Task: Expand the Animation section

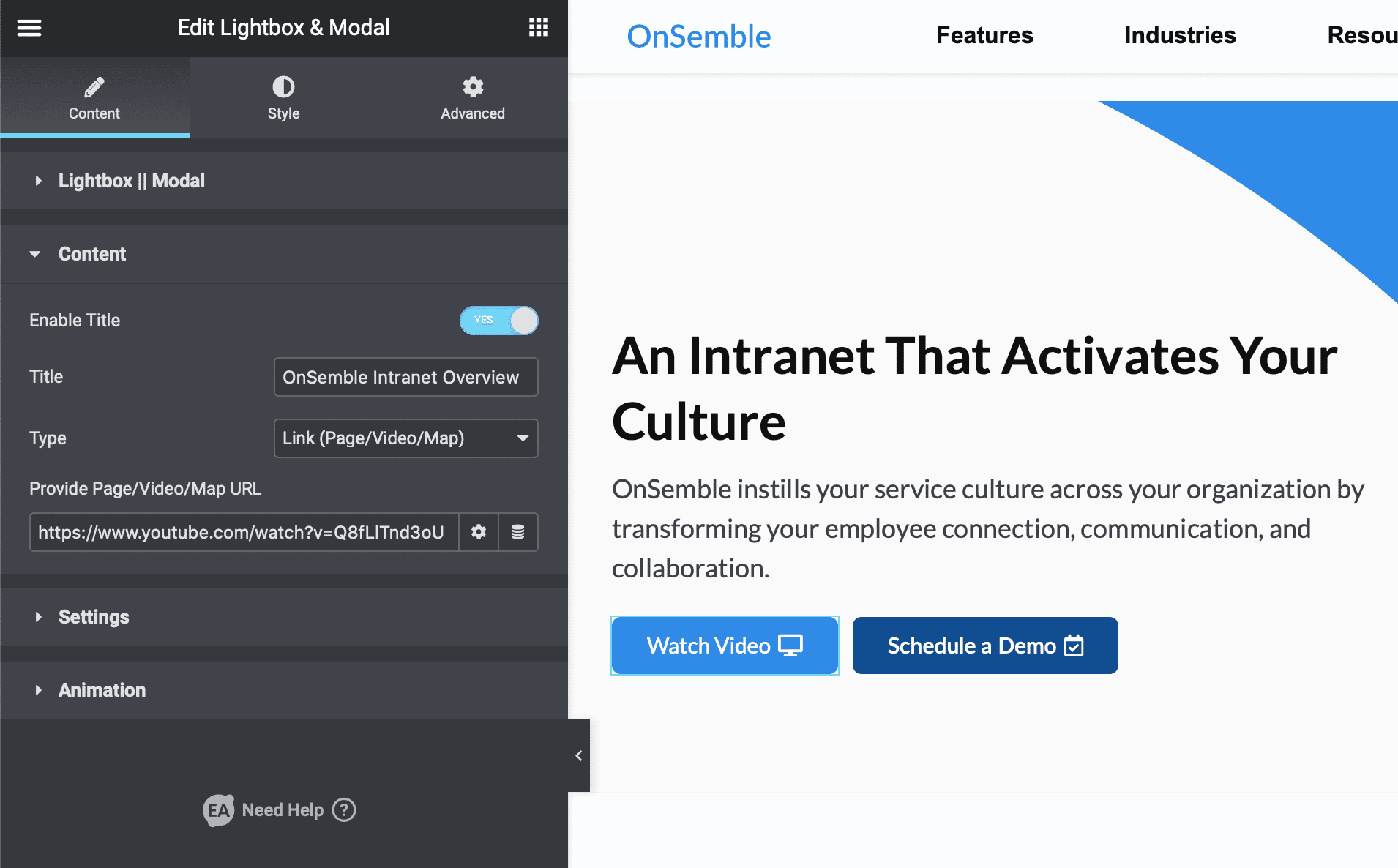Action: click(x=102, y=690)
